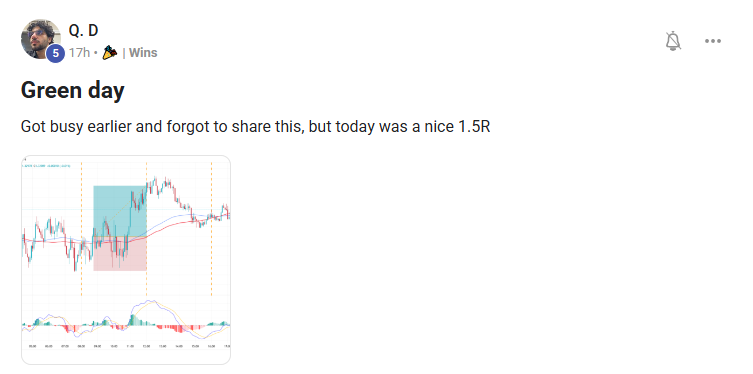Toggle the muted notification bell

(673, 41)
